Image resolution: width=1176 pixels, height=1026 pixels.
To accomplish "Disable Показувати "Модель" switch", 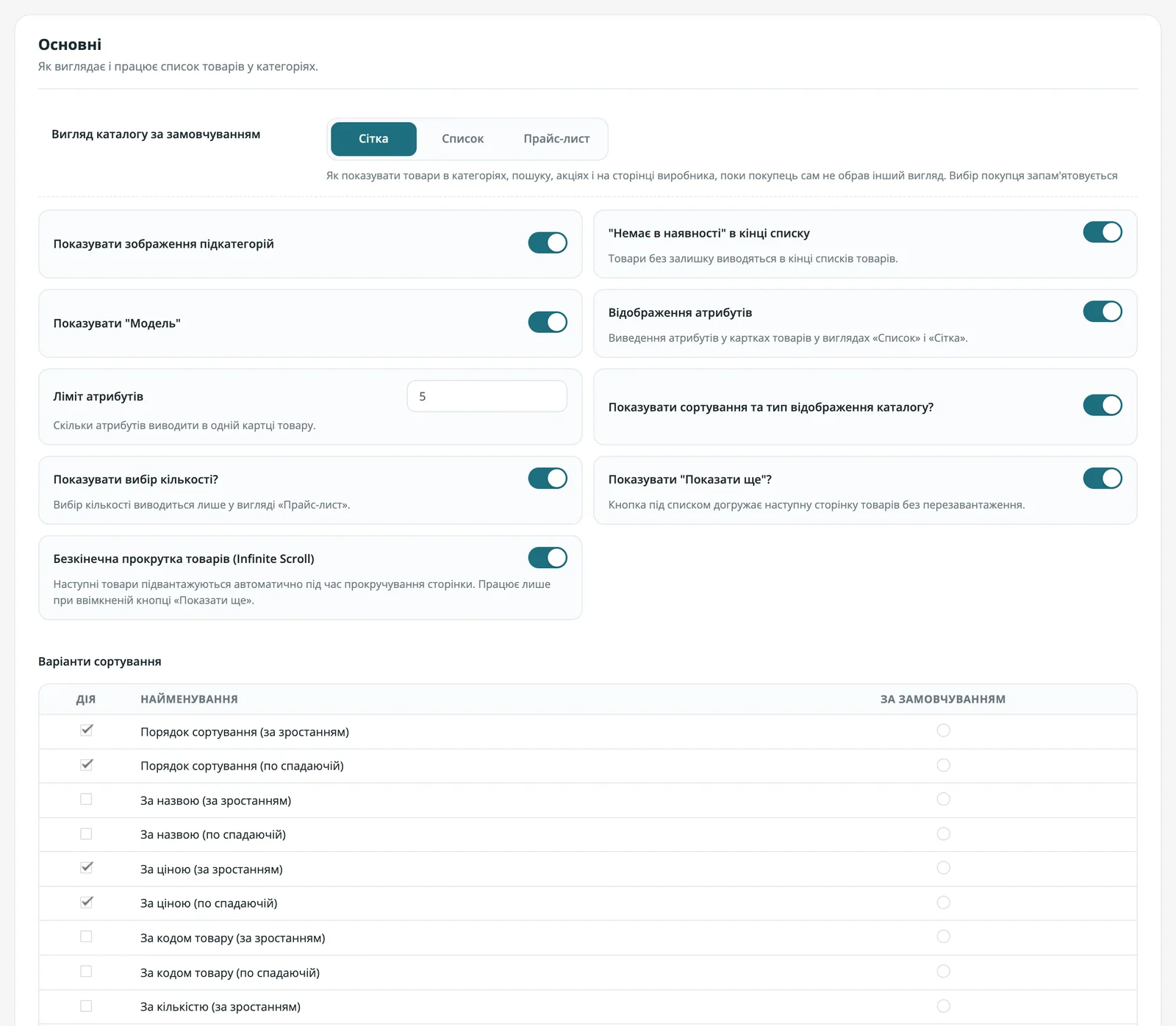I will coord(548,322).
